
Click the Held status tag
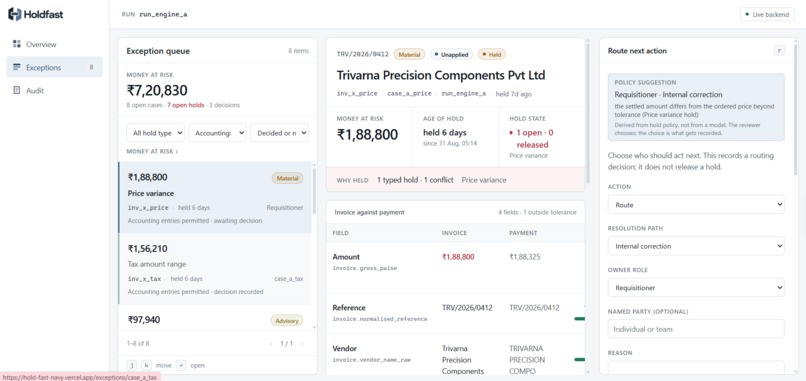492,54
